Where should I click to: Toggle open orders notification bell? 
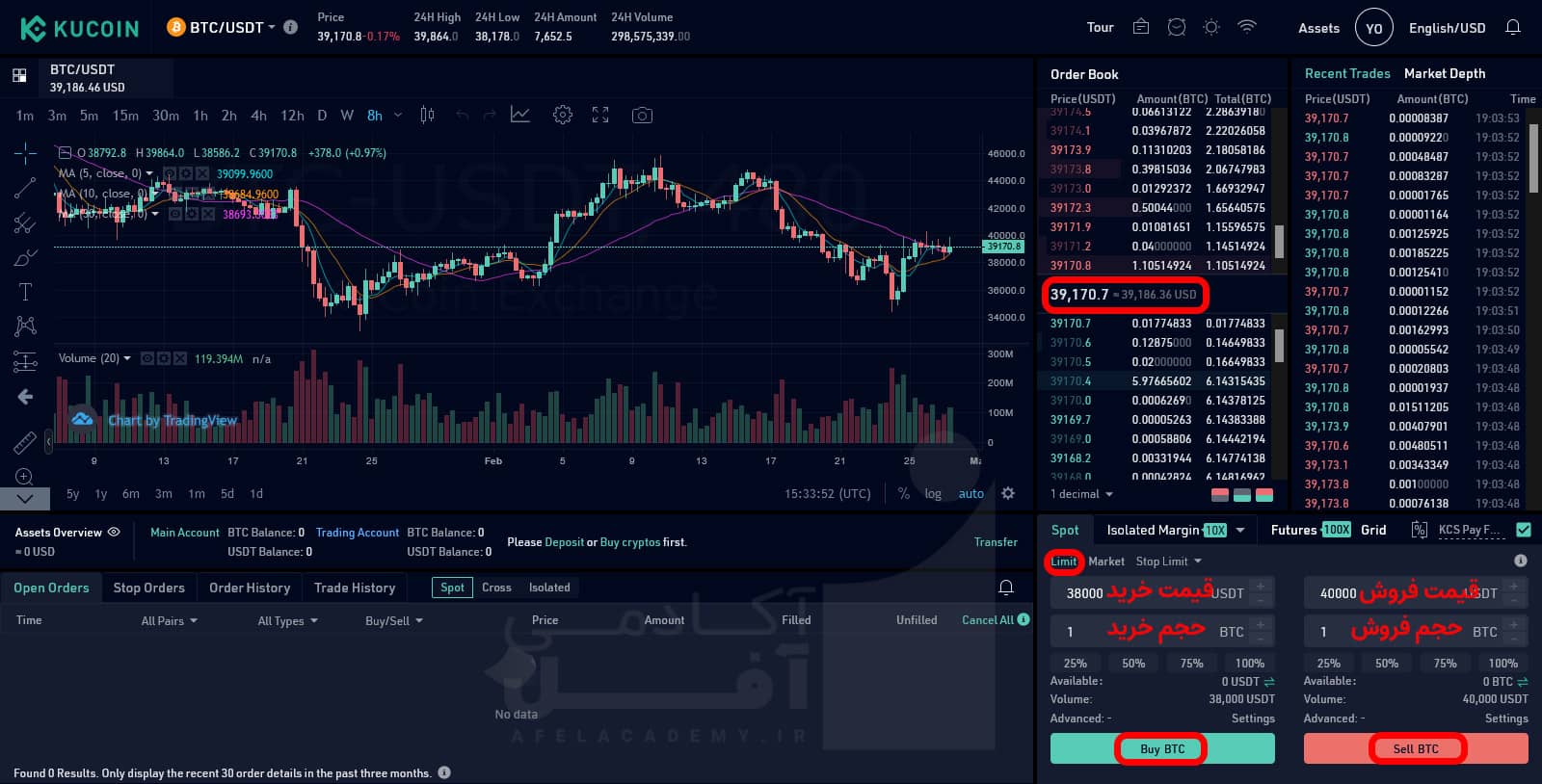1006,588
